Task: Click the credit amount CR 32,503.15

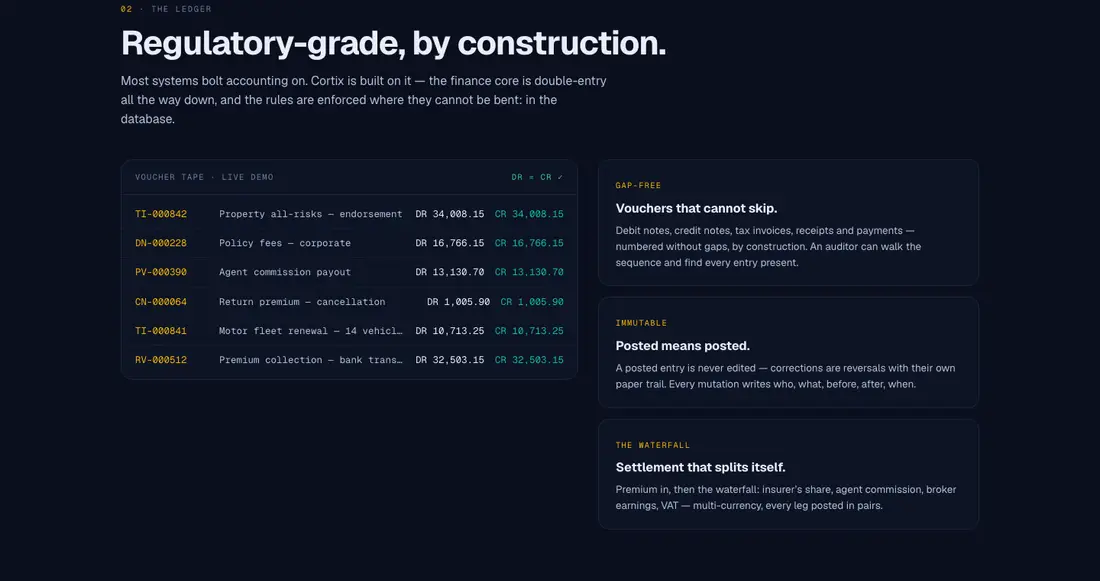Action: click(529, 360)
